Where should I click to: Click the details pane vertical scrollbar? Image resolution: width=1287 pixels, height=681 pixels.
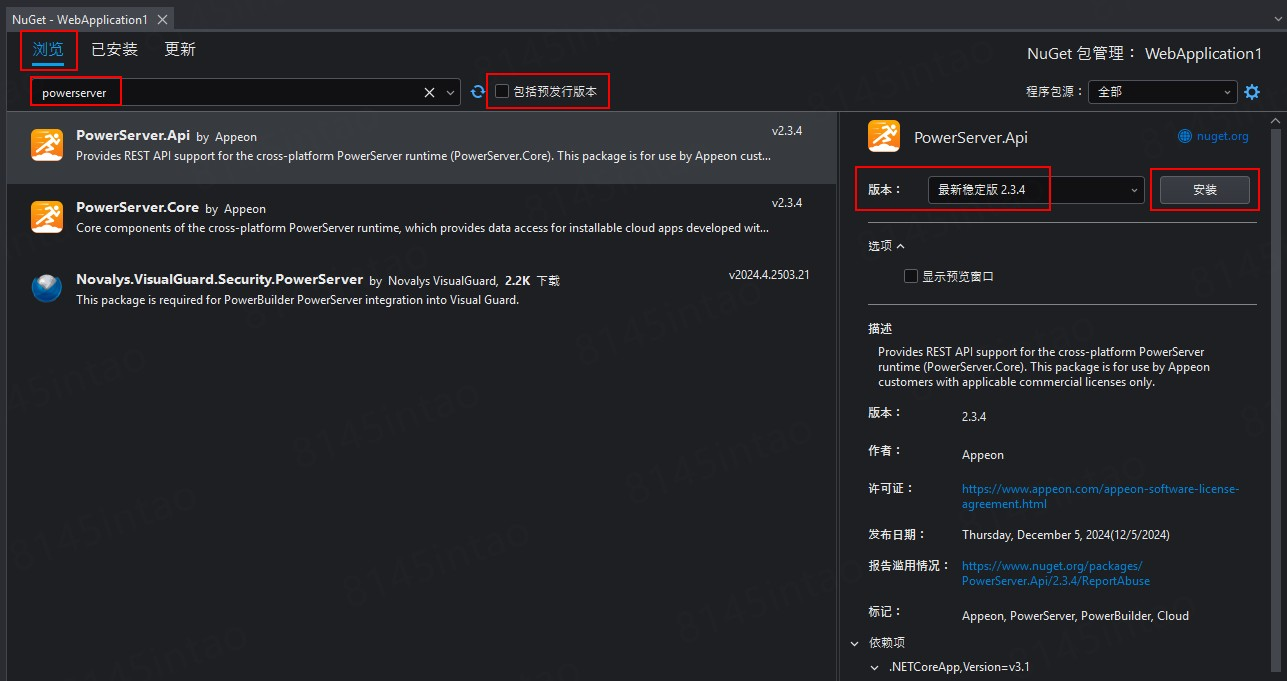1277,400
